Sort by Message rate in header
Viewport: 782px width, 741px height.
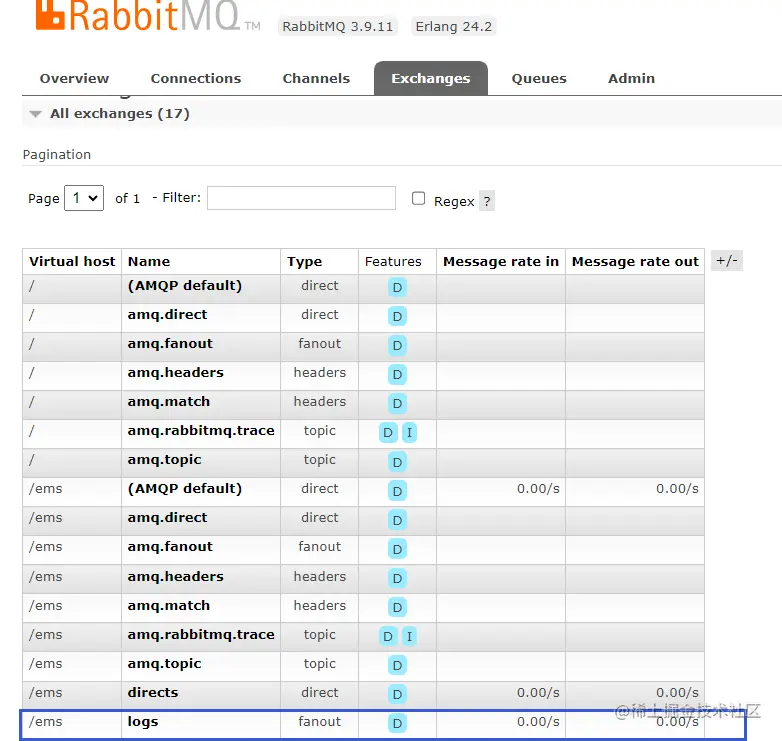pyautogui.click(x=501, y=261)
